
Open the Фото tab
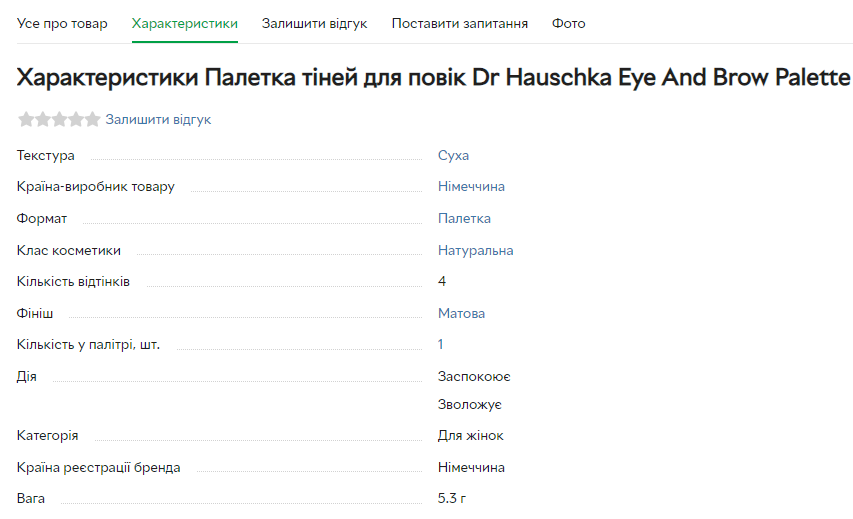coord(569,23)
